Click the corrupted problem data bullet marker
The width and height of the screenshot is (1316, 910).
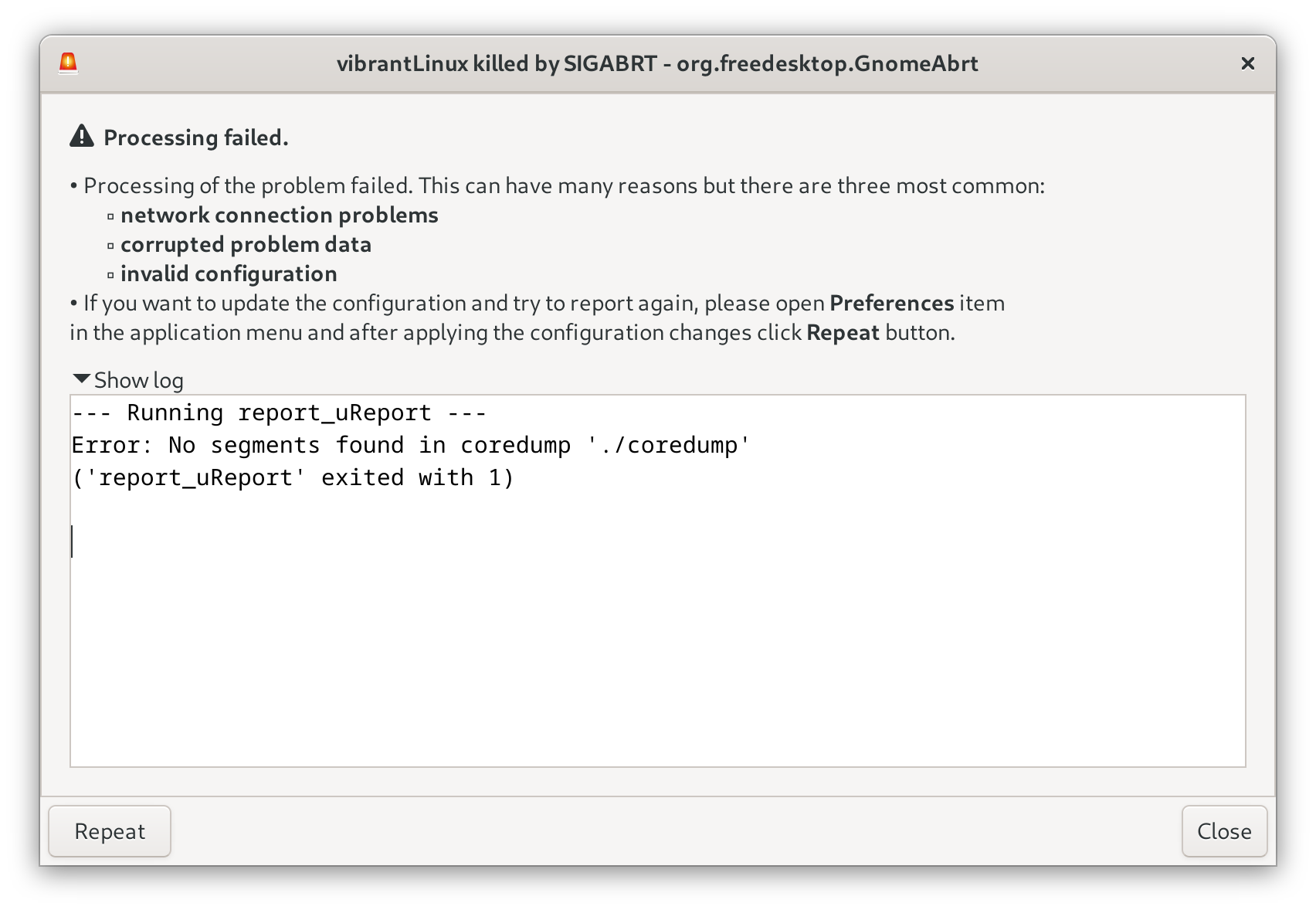[x=111, y=244]
